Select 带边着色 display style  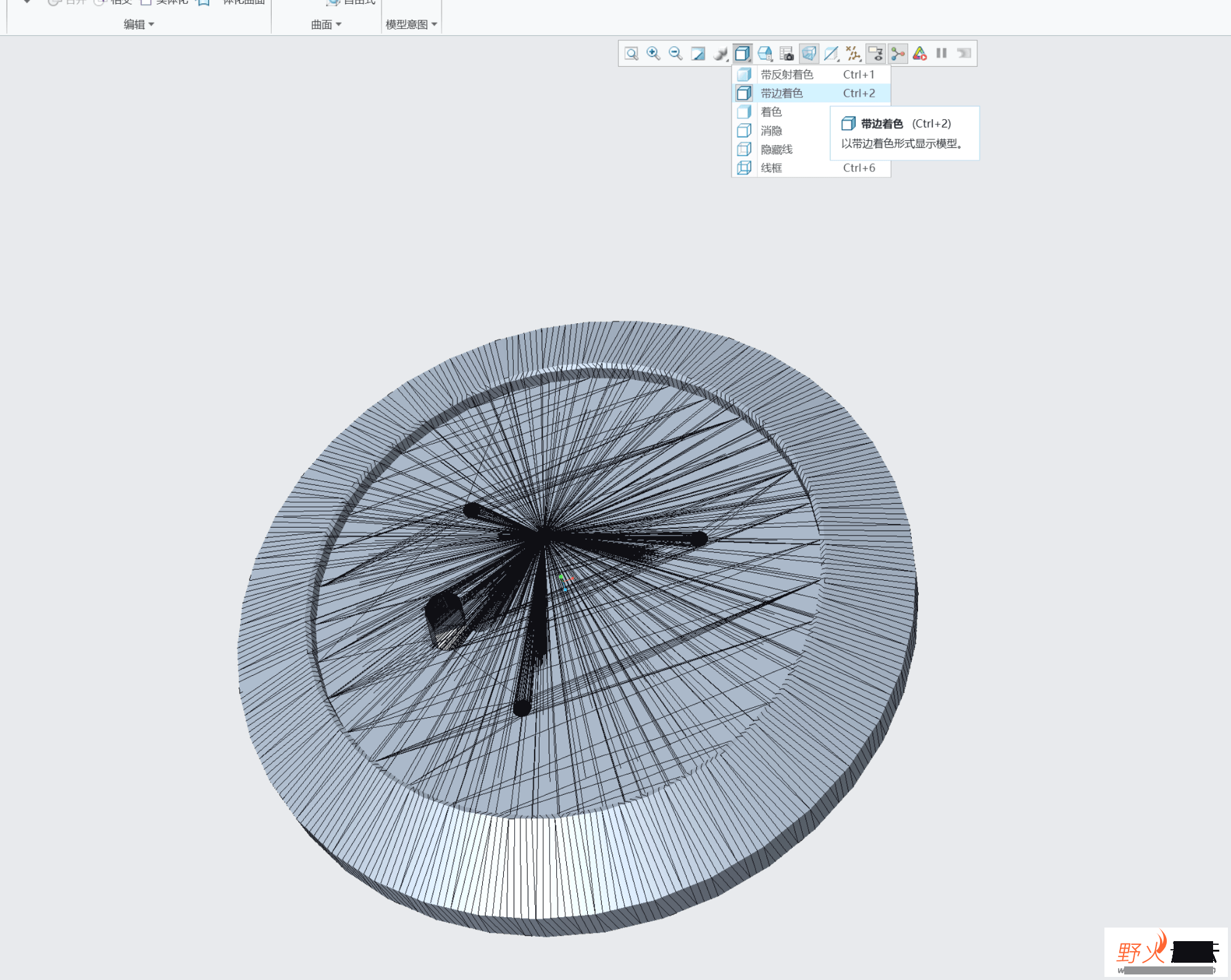811,93
